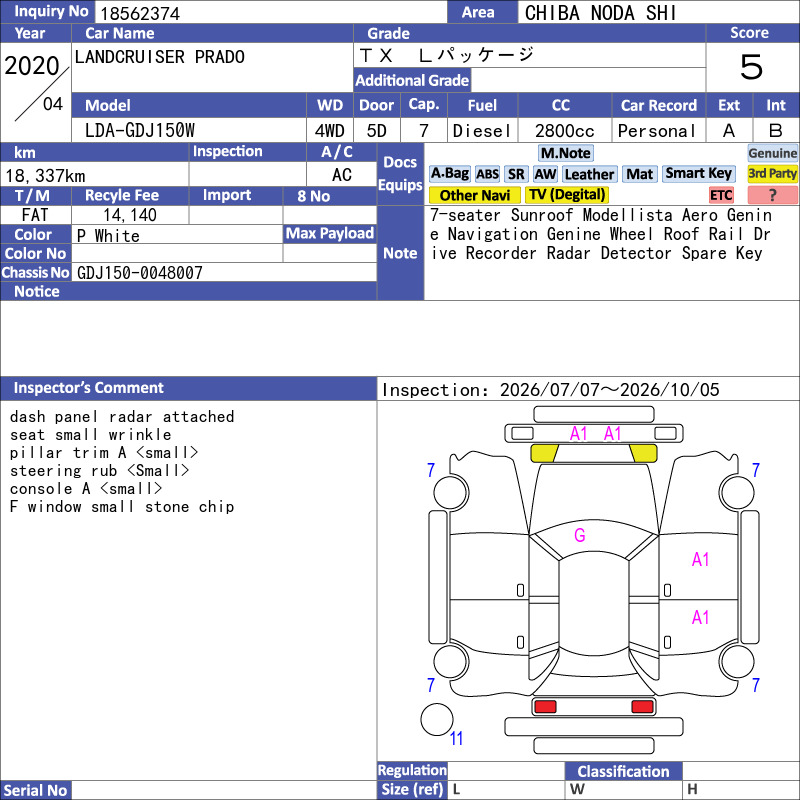This screenshot has height=800, width=800.
Task: Click the spare tire circle marked 11
Action: [x=437, y=719]
